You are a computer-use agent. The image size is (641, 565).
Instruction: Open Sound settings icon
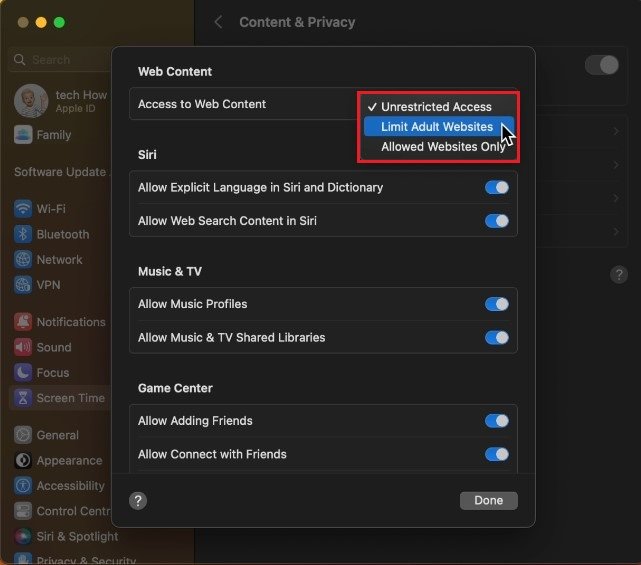pos(23,348)
